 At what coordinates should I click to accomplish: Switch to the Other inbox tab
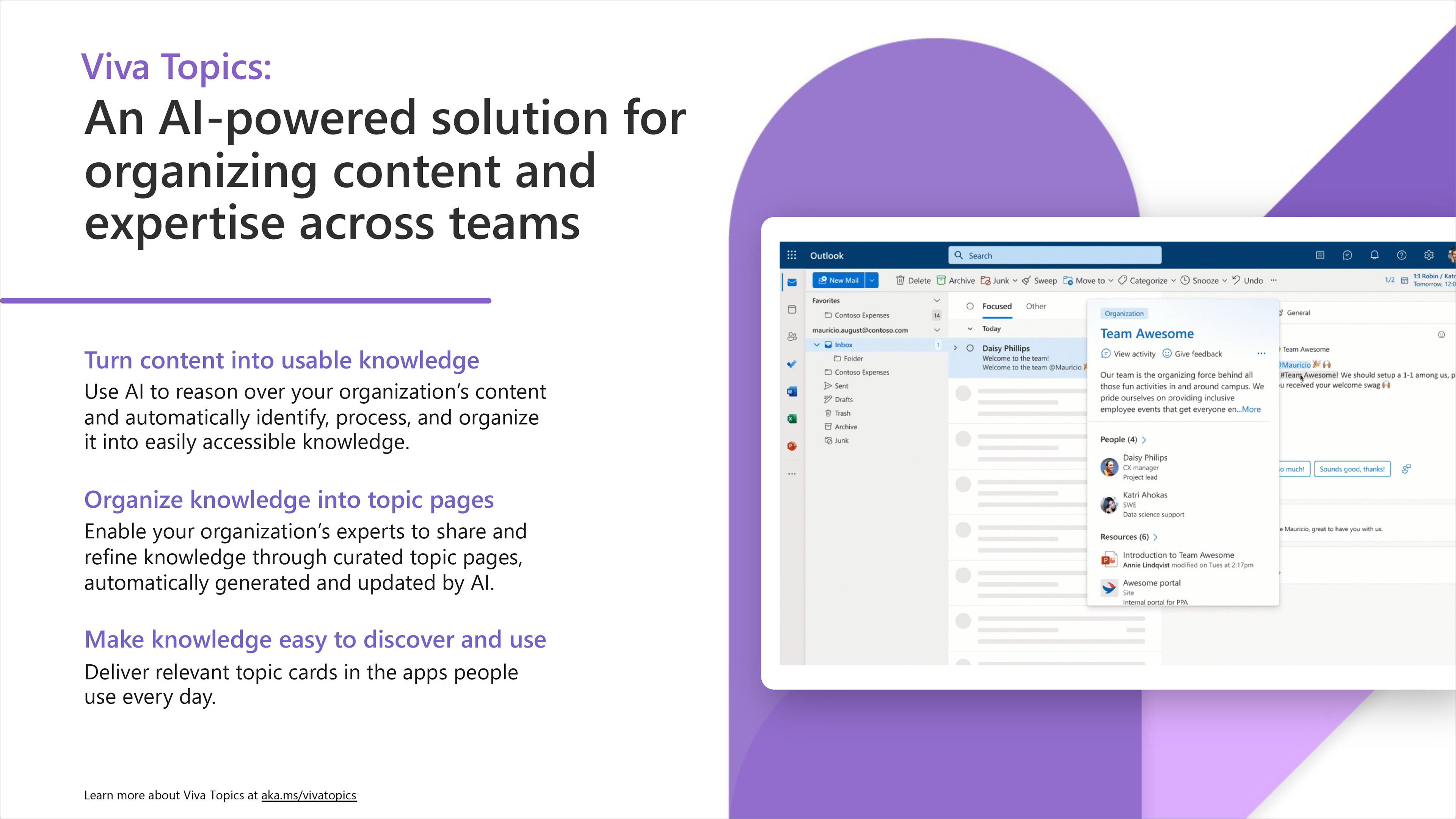click(x=1036, y=306)
